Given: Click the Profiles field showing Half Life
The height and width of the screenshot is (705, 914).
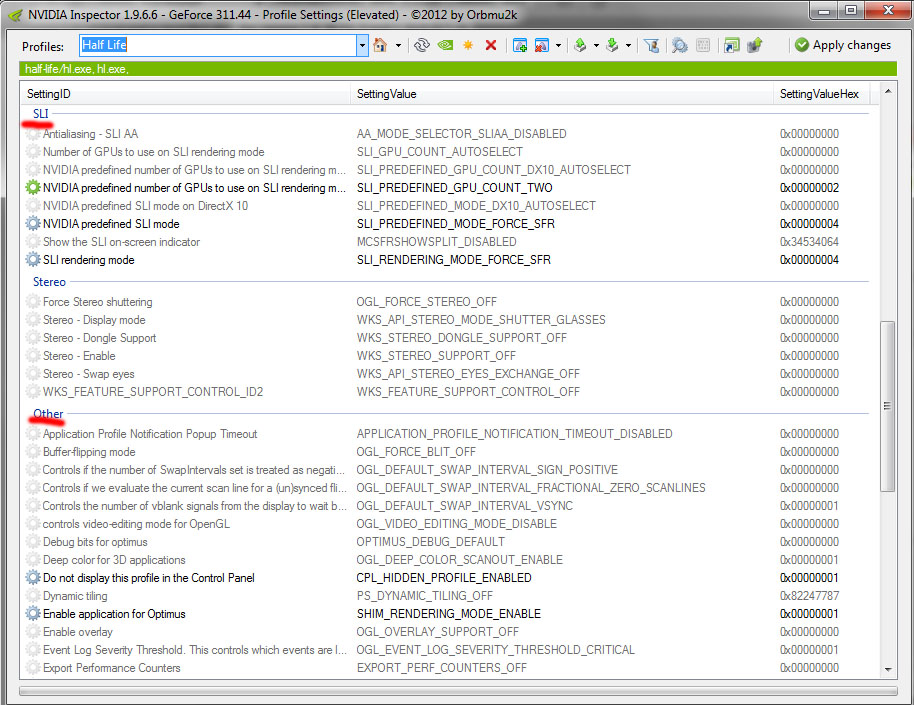Looking at the screenshot, I should (218, 45).
